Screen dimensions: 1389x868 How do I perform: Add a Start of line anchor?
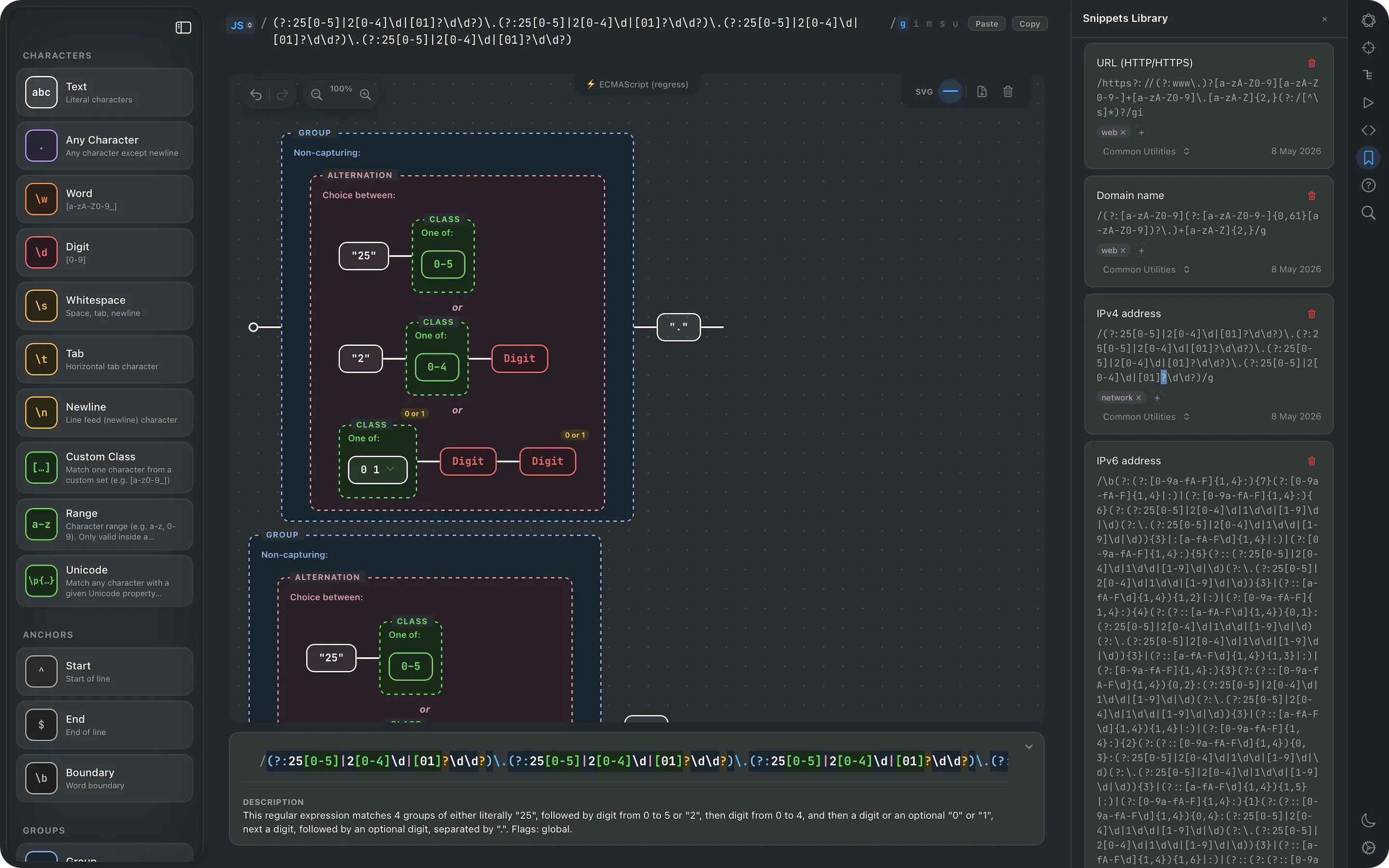click(x=105, y=672)
